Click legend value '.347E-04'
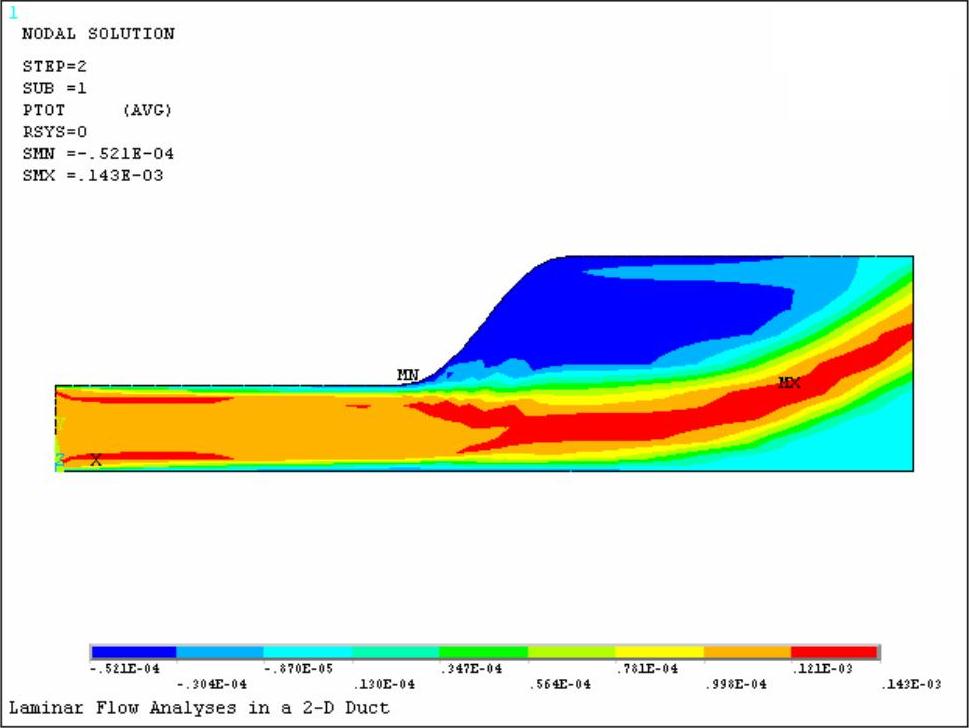Screen dimensions: 969x728 pos(472,669)
